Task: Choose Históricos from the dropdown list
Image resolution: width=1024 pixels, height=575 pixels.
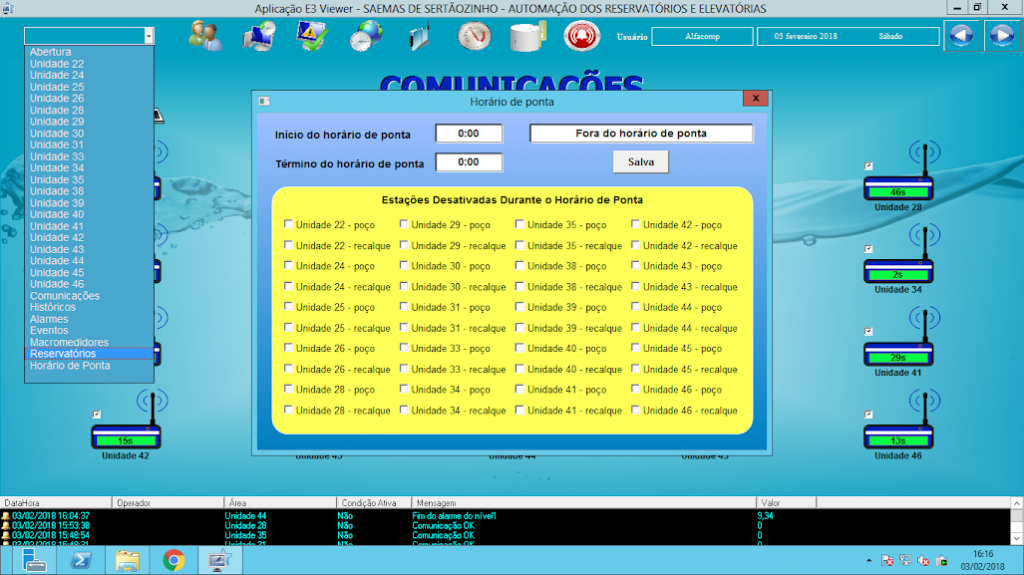Action: (52, 307)
